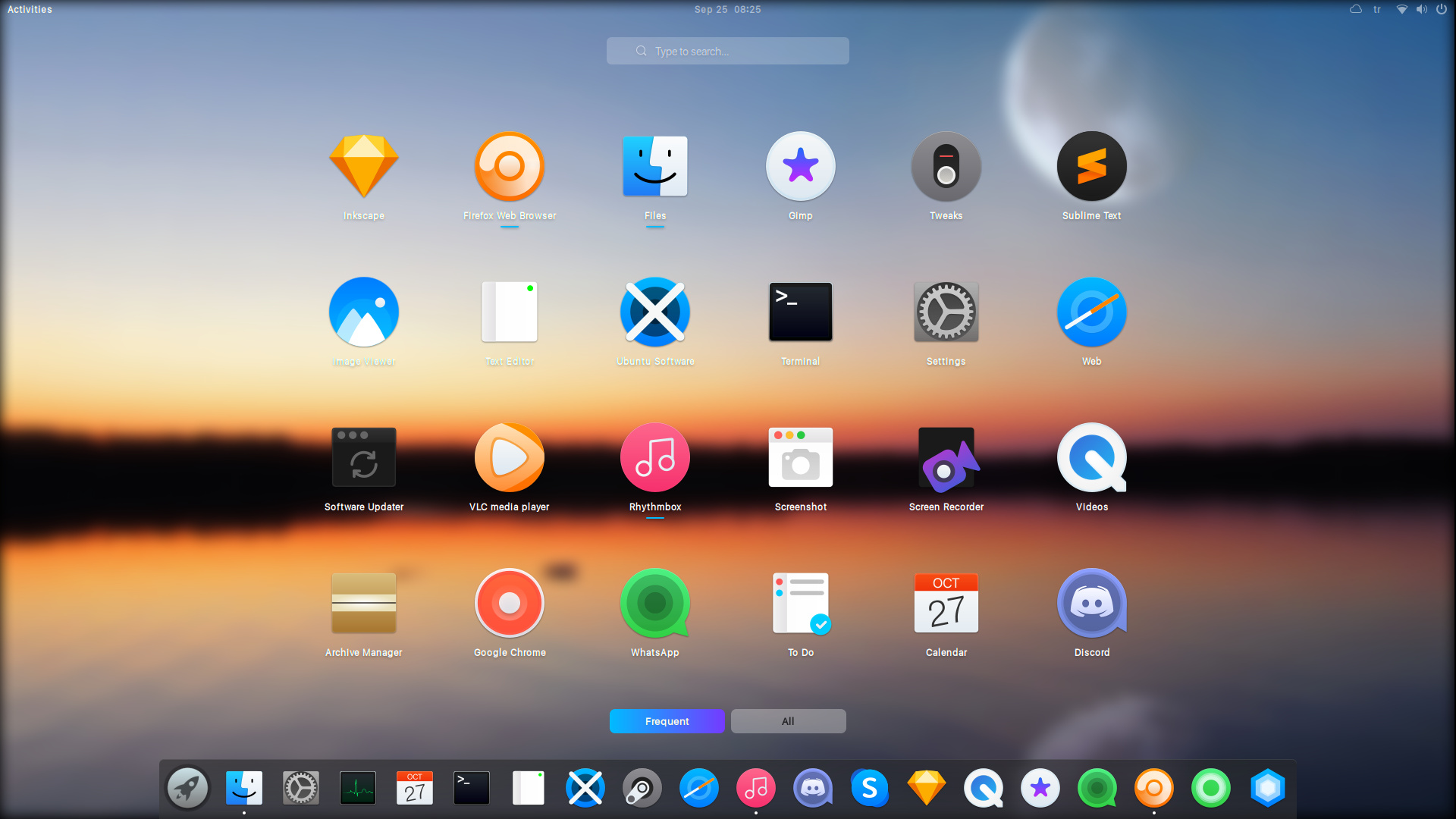Viewport: 1456px width, 819px height.
Task: Switch to the Frequent apps tab
Action: tap(667, 721)
